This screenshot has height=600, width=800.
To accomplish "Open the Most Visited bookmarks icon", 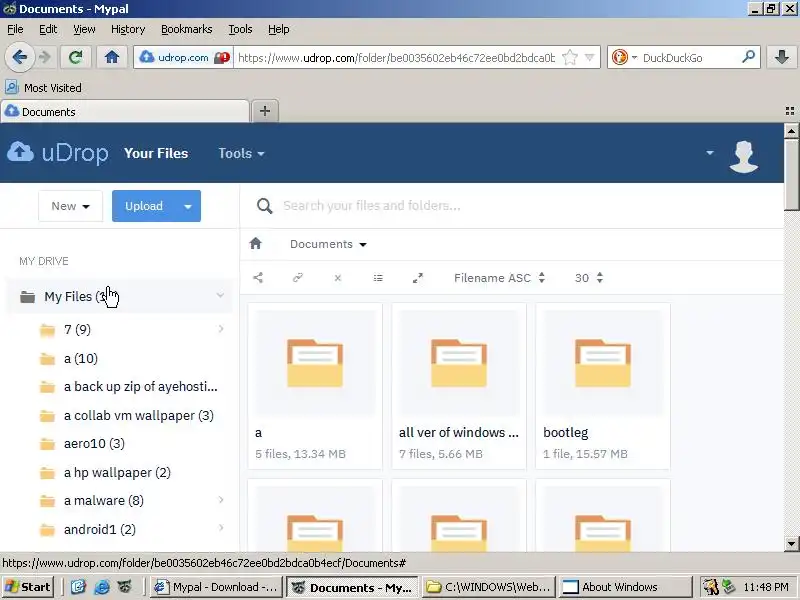I will (x=12, y=88).
